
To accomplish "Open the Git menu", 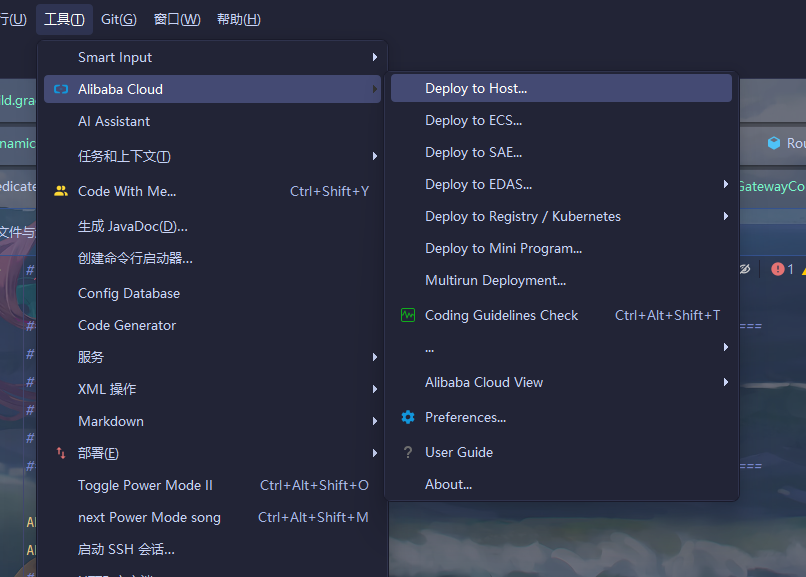I will click(x=118, y=18).
